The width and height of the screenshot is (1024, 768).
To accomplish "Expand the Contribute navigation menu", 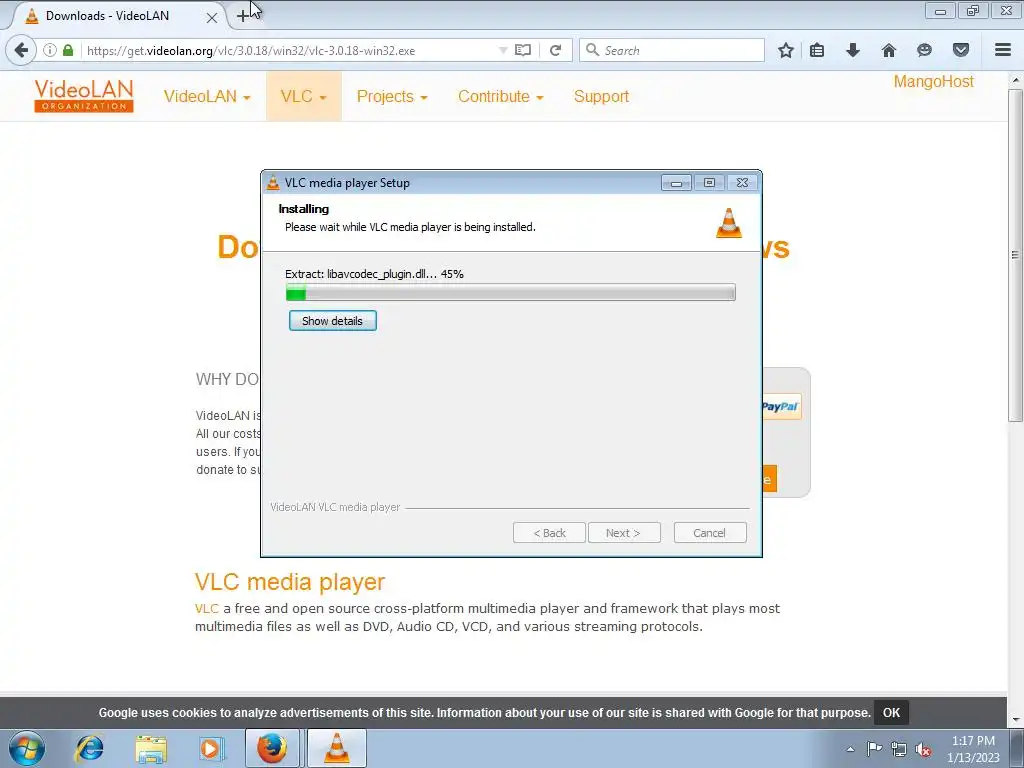I will tap(501, 97).
